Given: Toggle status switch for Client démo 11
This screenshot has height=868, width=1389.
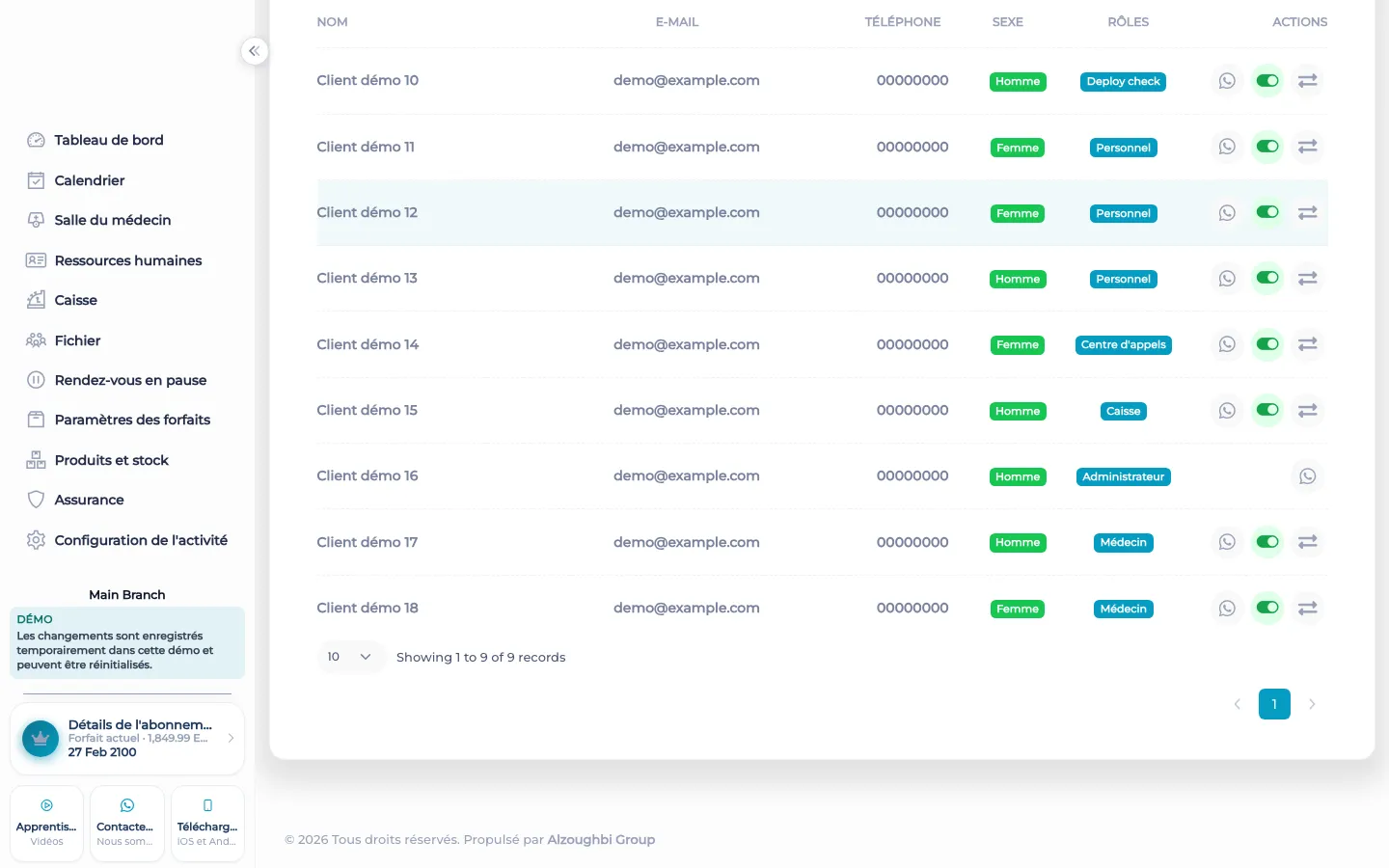Looking at the screenshot, I should tap(1267, 147).
